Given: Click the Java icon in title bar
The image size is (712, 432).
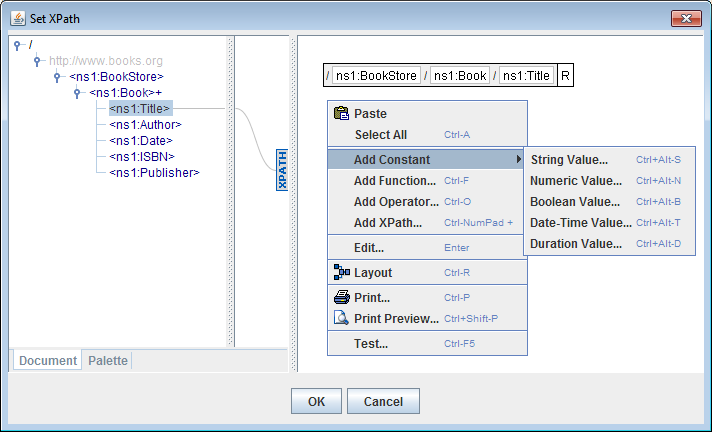Looking at the screenshot, I should coord(18,19).
